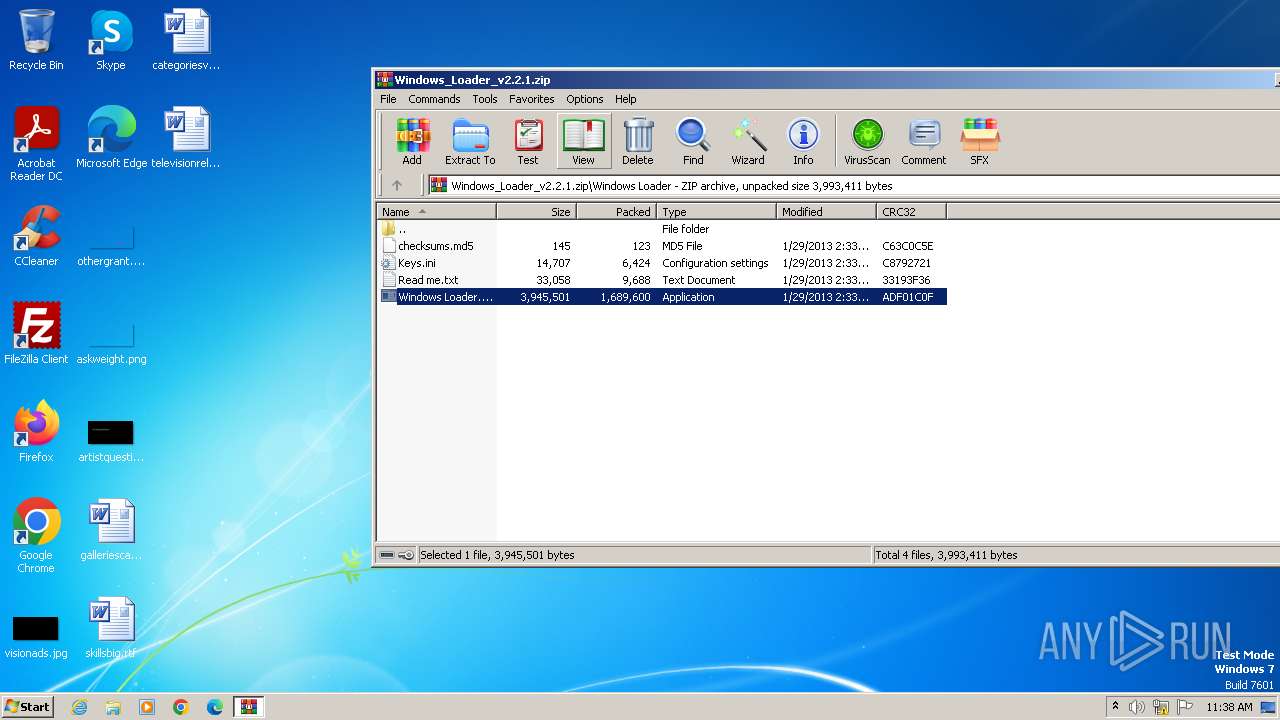Click the Test archive toolbar icon
Image resolution: width=1280 pixels, height=720 pixels.
528,141
